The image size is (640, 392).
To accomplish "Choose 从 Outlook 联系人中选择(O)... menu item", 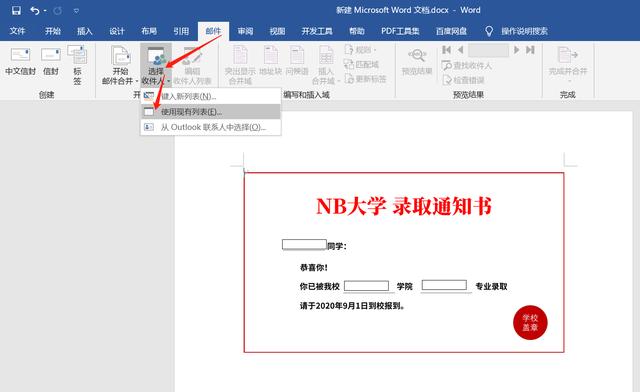I will pyautogui.click(x=211, y=127).
